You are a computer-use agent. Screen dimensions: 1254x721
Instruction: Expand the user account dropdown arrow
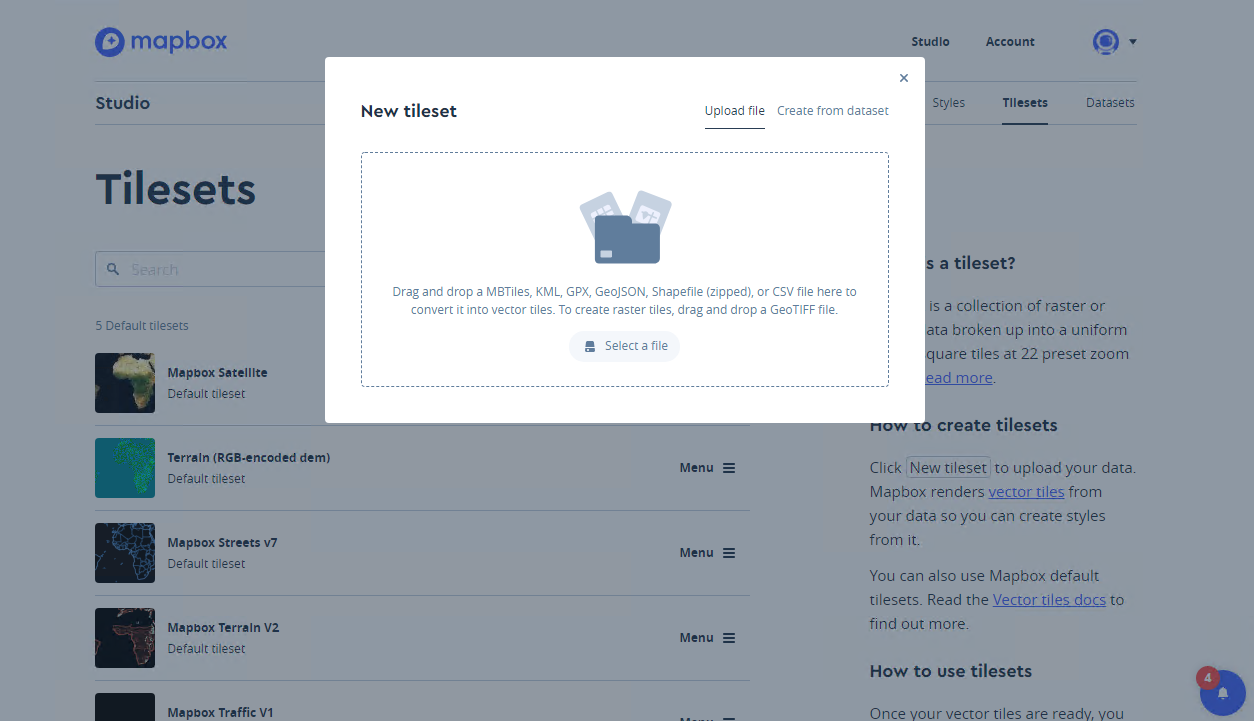(x=1133, y=42)
